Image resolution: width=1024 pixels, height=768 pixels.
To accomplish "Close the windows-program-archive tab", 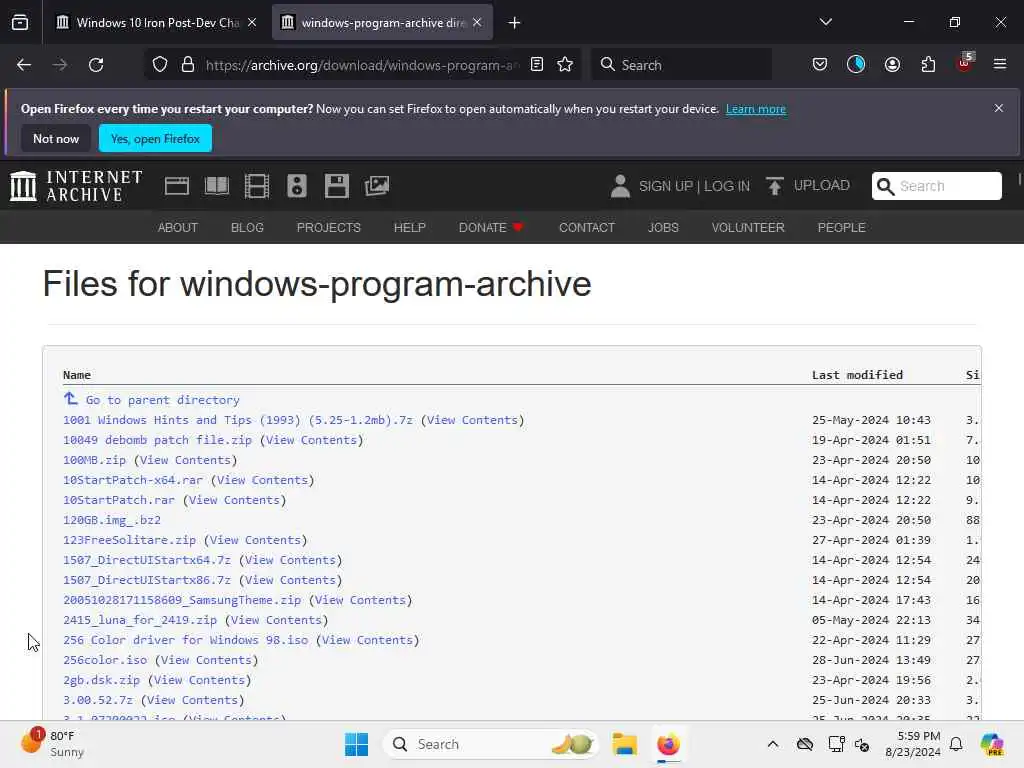I will [x=477, y=23].
